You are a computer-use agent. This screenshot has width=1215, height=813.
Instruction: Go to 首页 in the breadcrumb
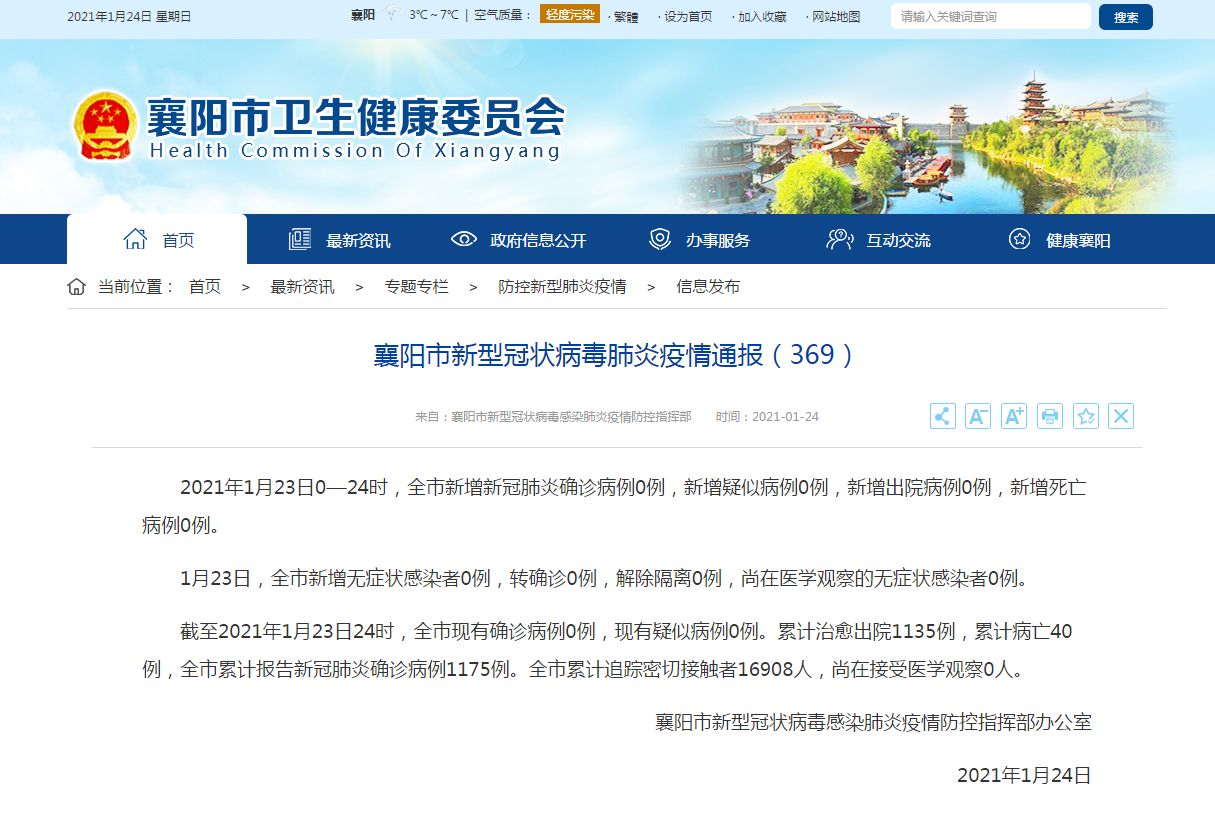(x=205, y=287)
